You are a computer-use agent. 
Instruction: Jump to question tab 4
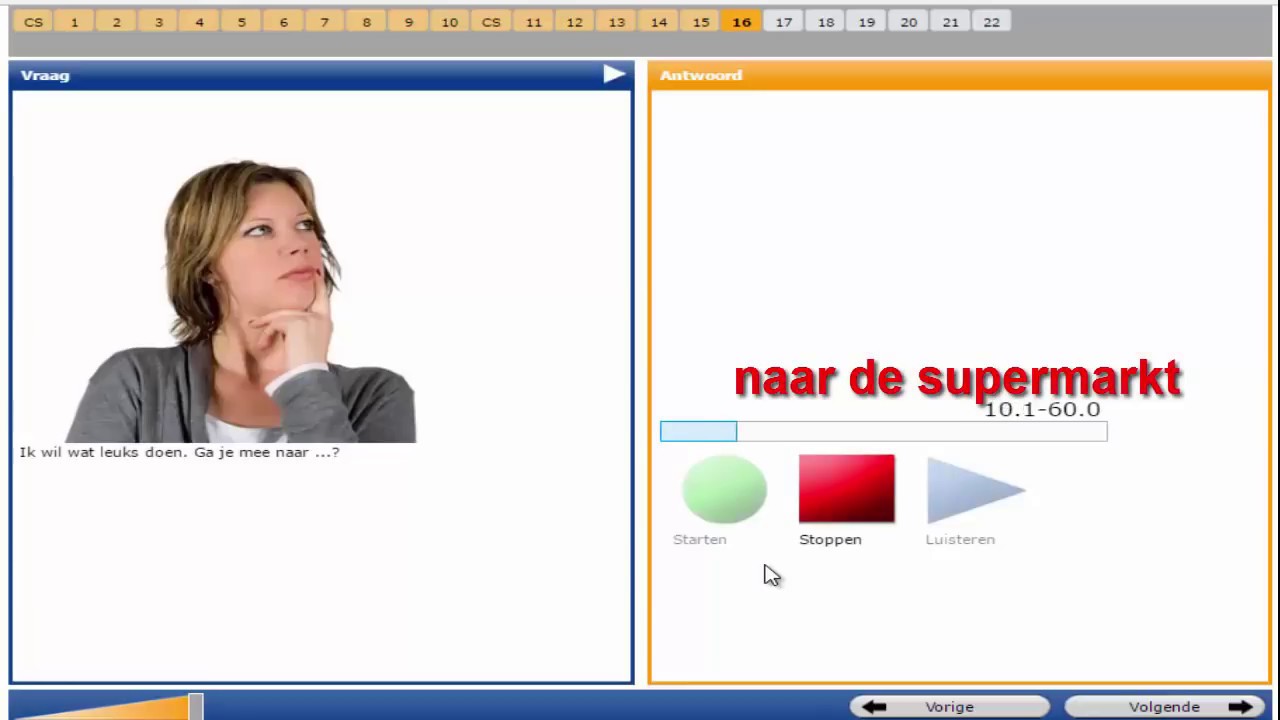point(199,22)
